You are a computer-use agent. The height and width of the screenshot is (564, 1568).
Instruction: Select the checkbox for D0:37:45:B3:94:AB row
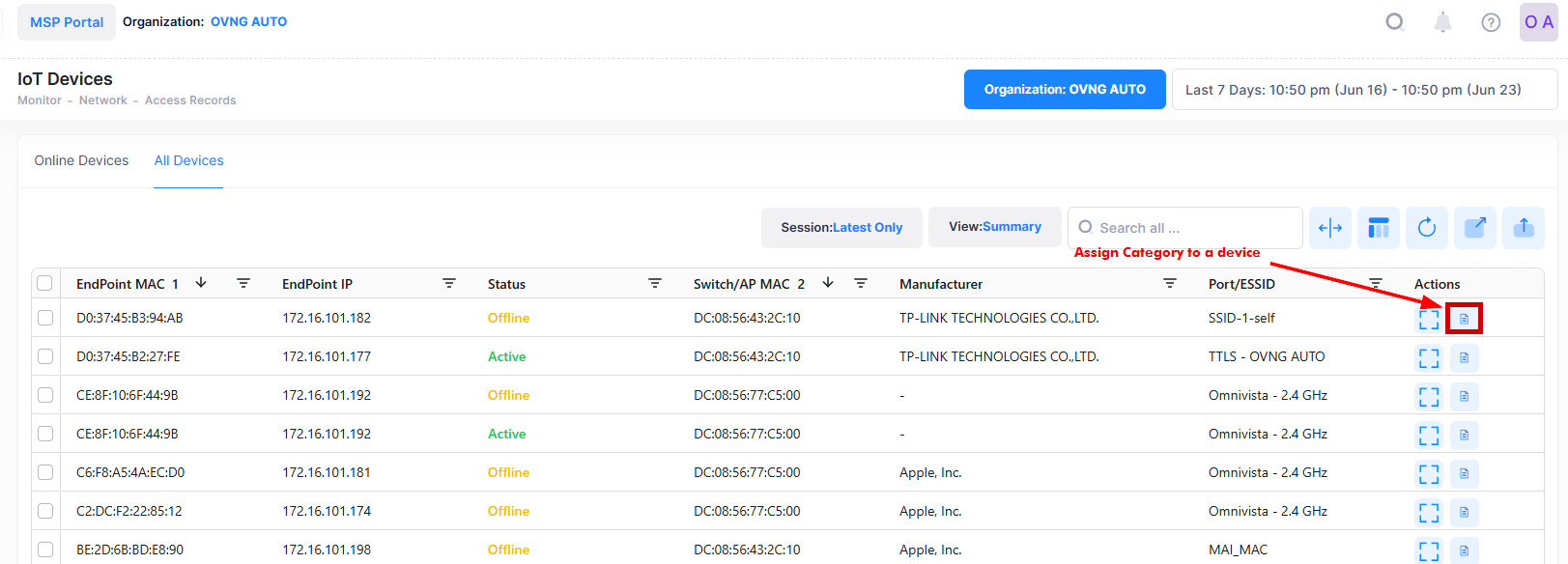pos(45,318)
